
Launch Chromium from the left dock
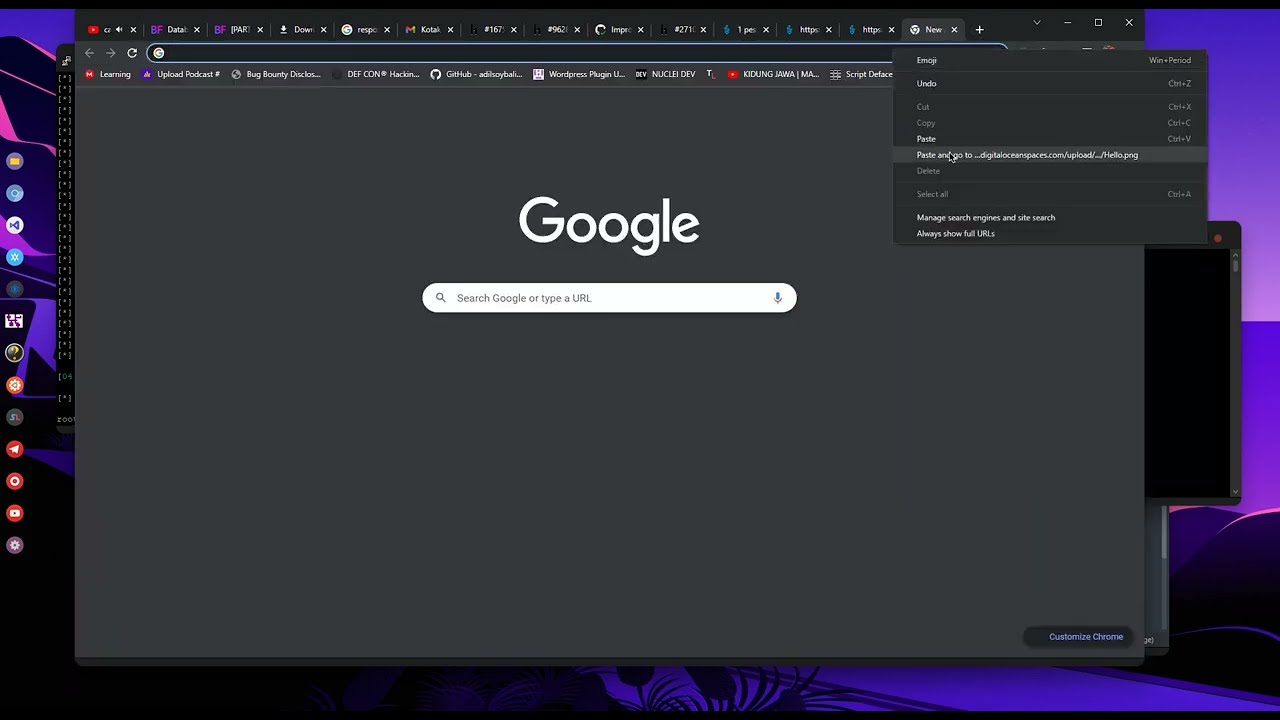pyautogui.click(x=15, y=193)
